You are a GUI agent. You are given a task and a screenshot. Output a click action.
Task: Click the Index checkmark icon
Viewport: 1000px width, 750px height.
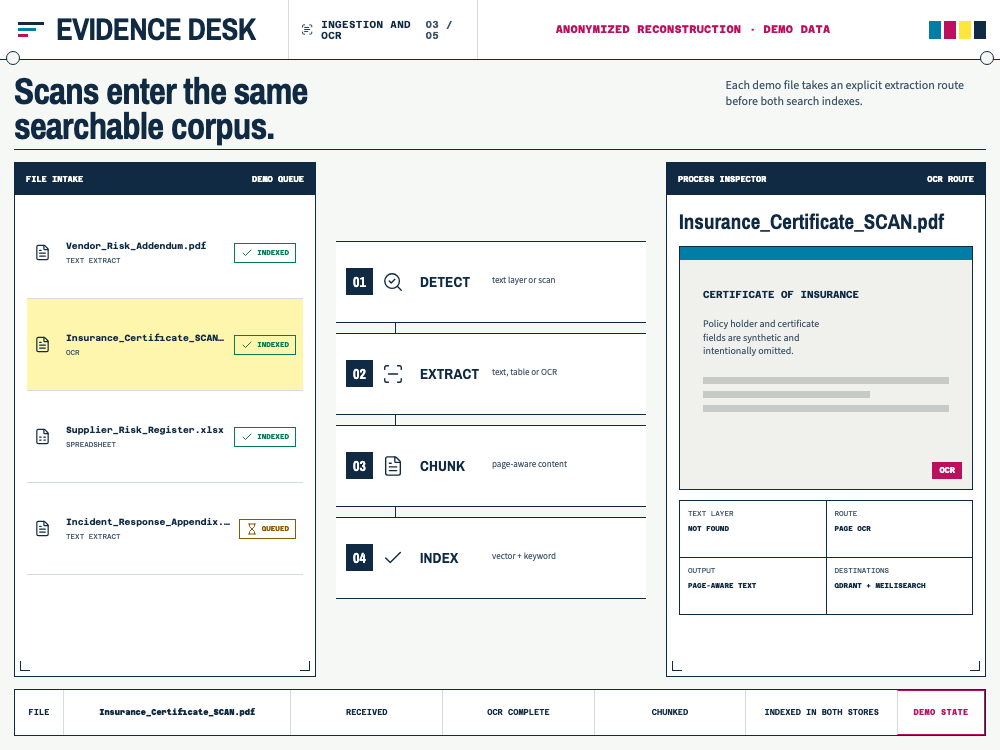coord(393,558)
